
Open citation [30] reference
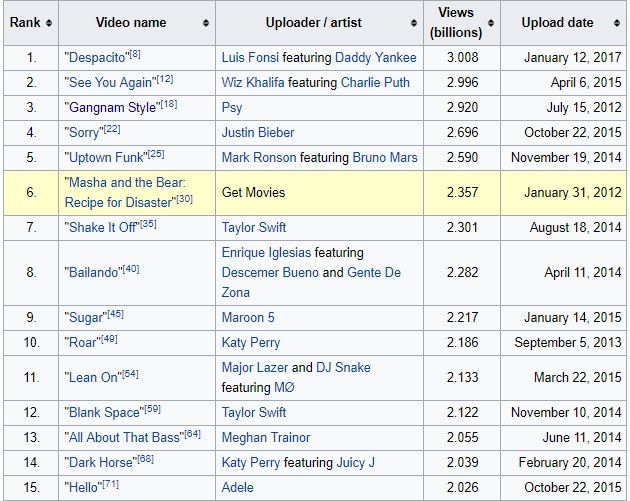click(184, 199)
